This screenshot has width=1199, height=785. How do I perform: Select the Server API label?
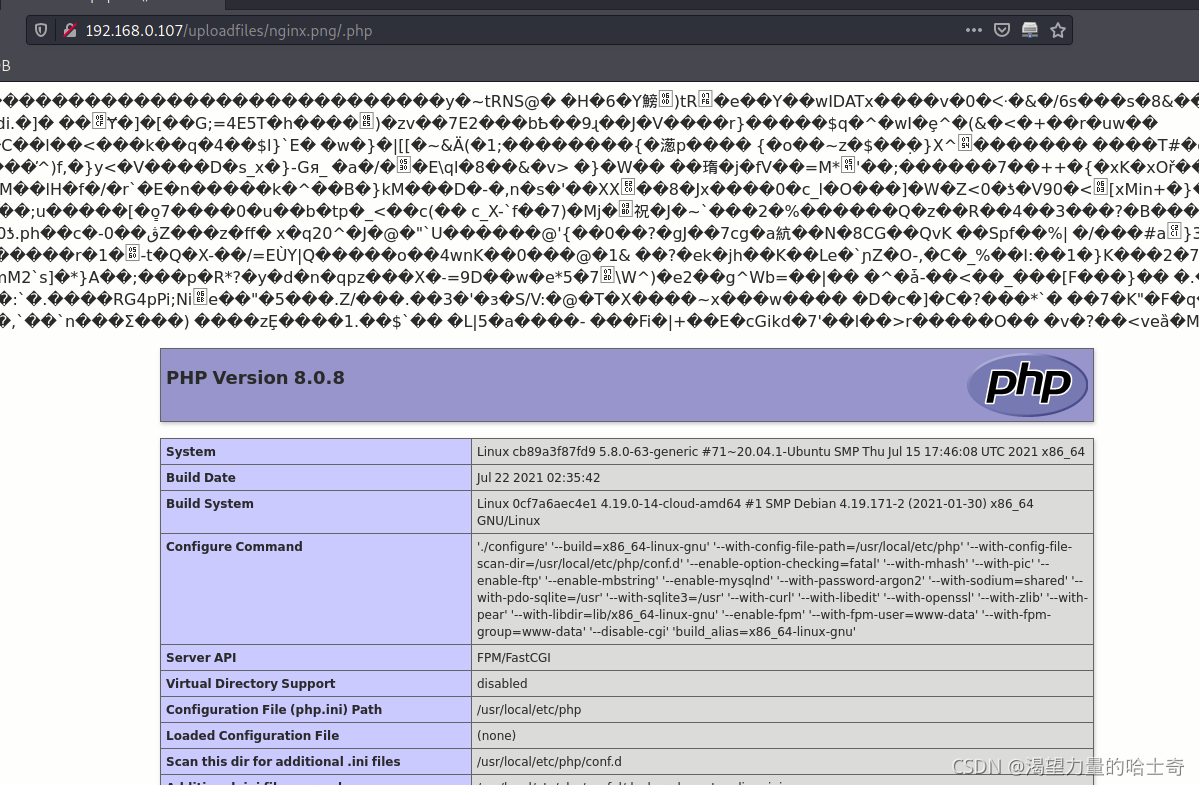(x=201, y=657)
